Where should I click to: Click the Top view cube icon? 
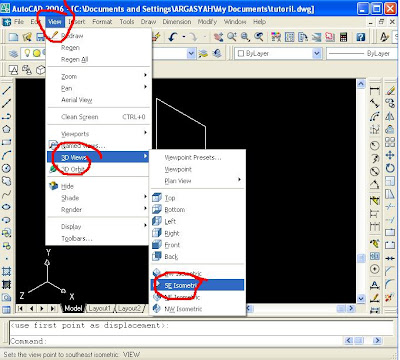(x=157, y=198)
